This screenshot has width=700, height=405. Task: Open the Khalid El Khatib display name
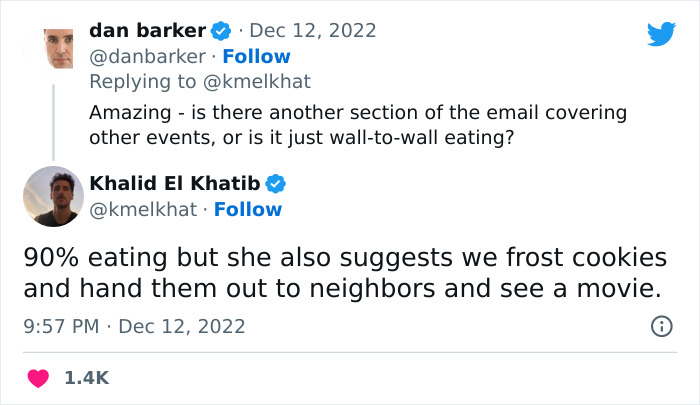[175, 183]
